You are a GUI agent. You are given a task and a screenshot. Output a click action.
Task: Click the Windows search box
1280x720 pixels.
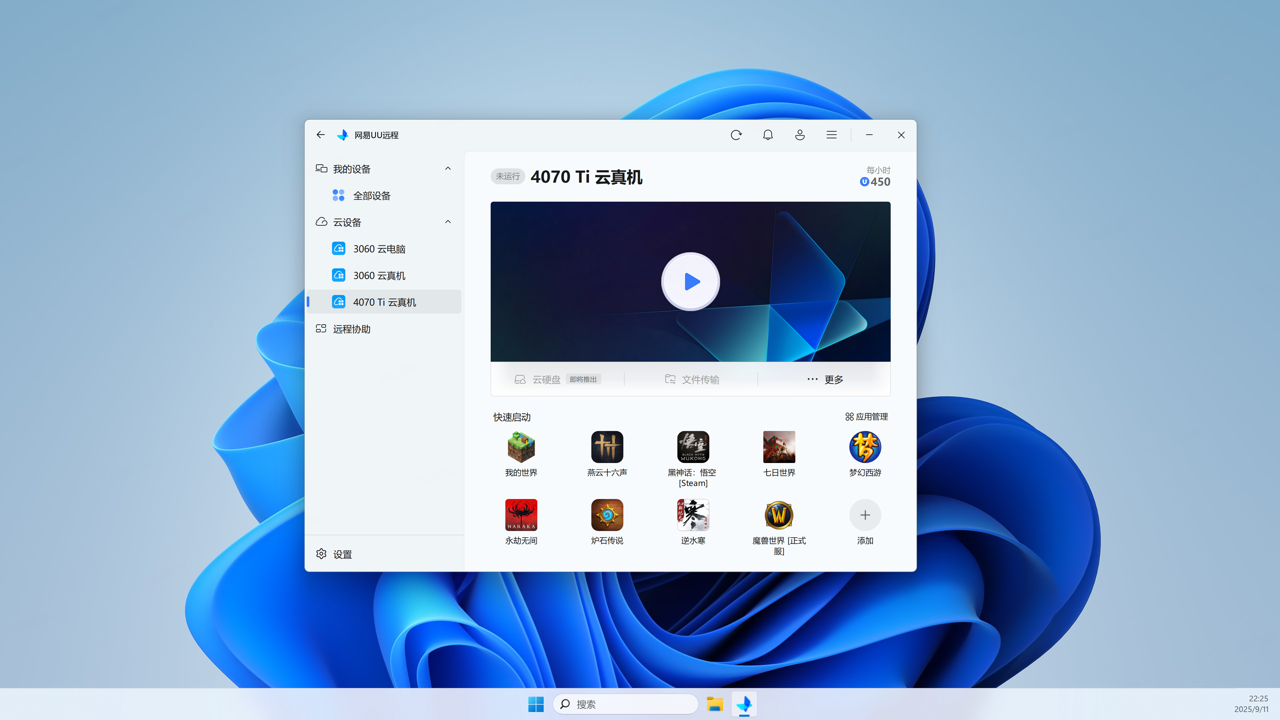tap(625, 703)
